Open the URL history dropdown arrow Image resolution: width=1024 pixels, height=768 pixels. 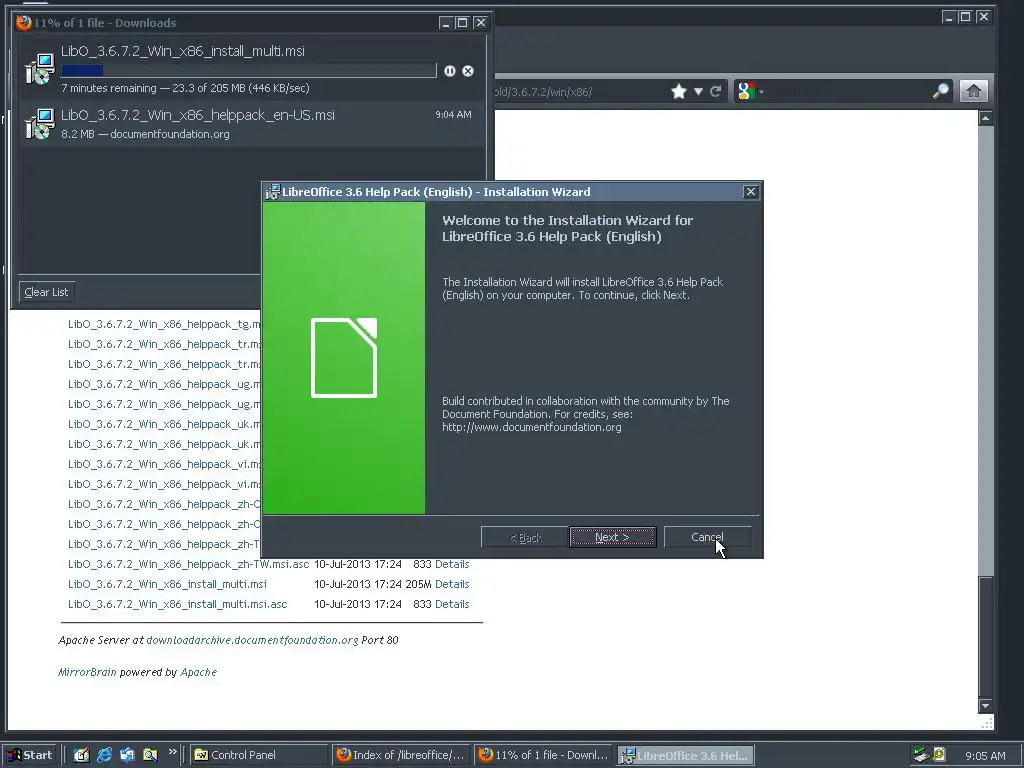tap(698, 91)
